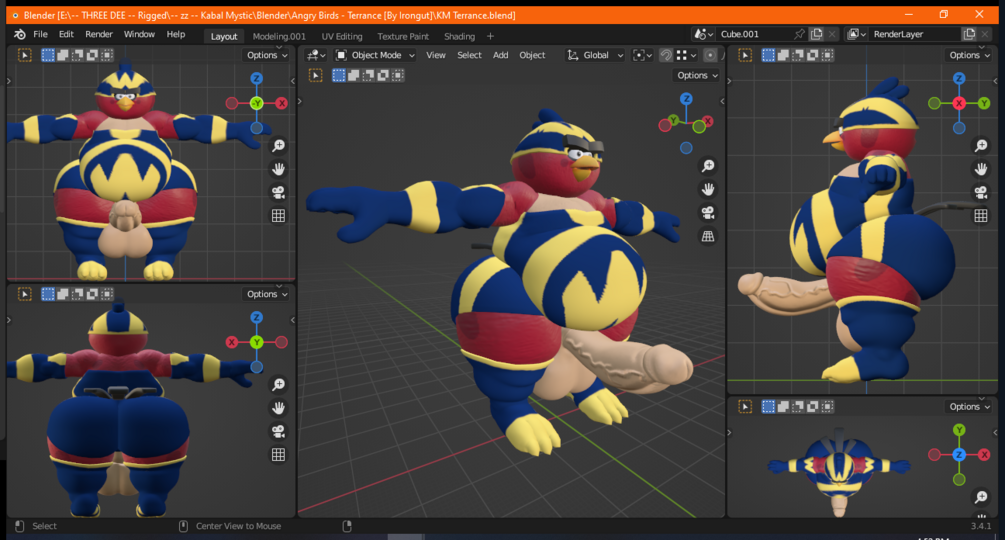Click the new scene icon next to Cube.001

point(817,34)
